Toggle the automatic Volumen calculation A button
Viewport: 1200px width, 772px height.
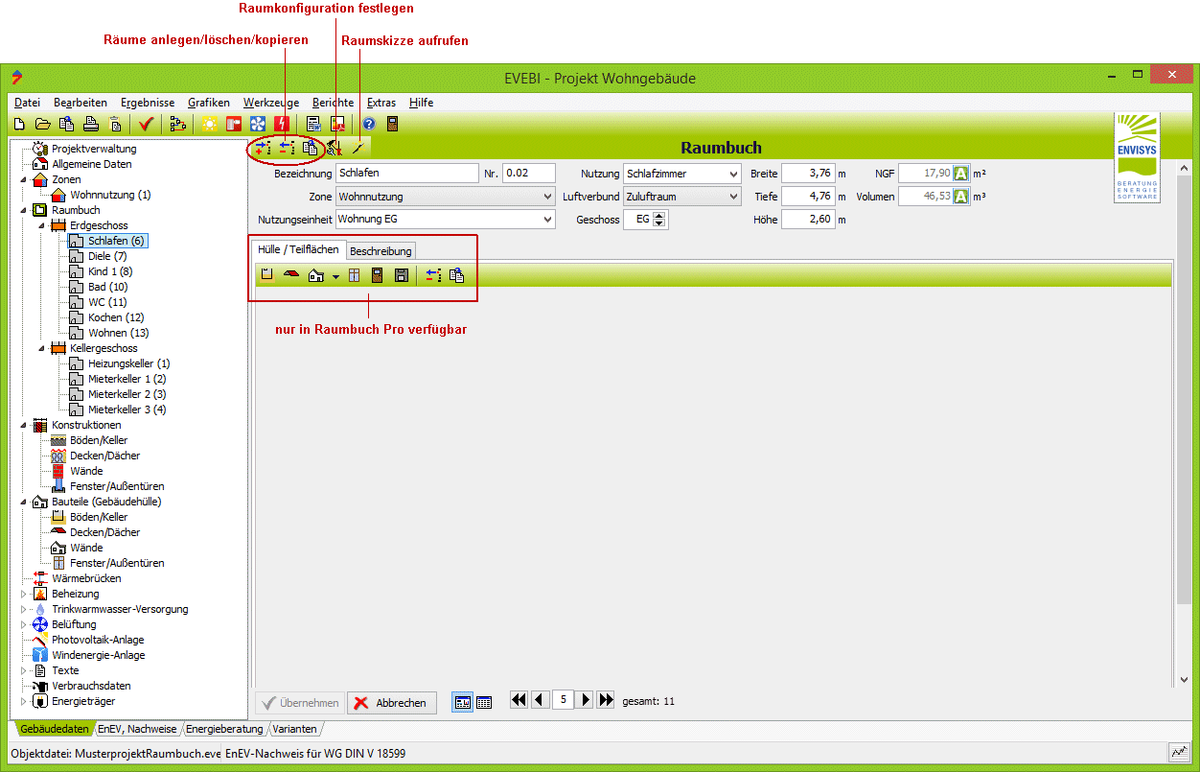coord(961,196)
